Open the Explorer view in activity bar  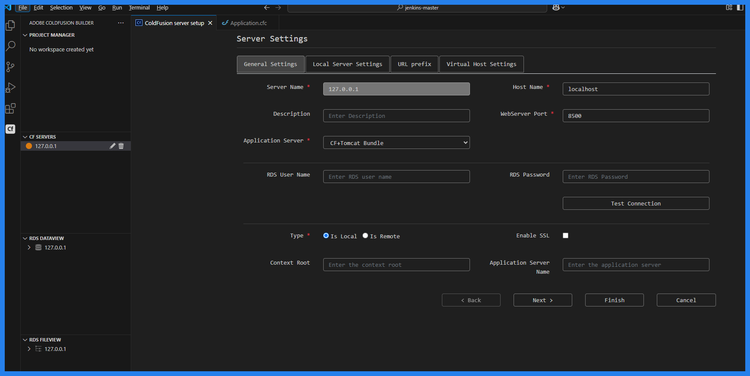coord(11,25)
